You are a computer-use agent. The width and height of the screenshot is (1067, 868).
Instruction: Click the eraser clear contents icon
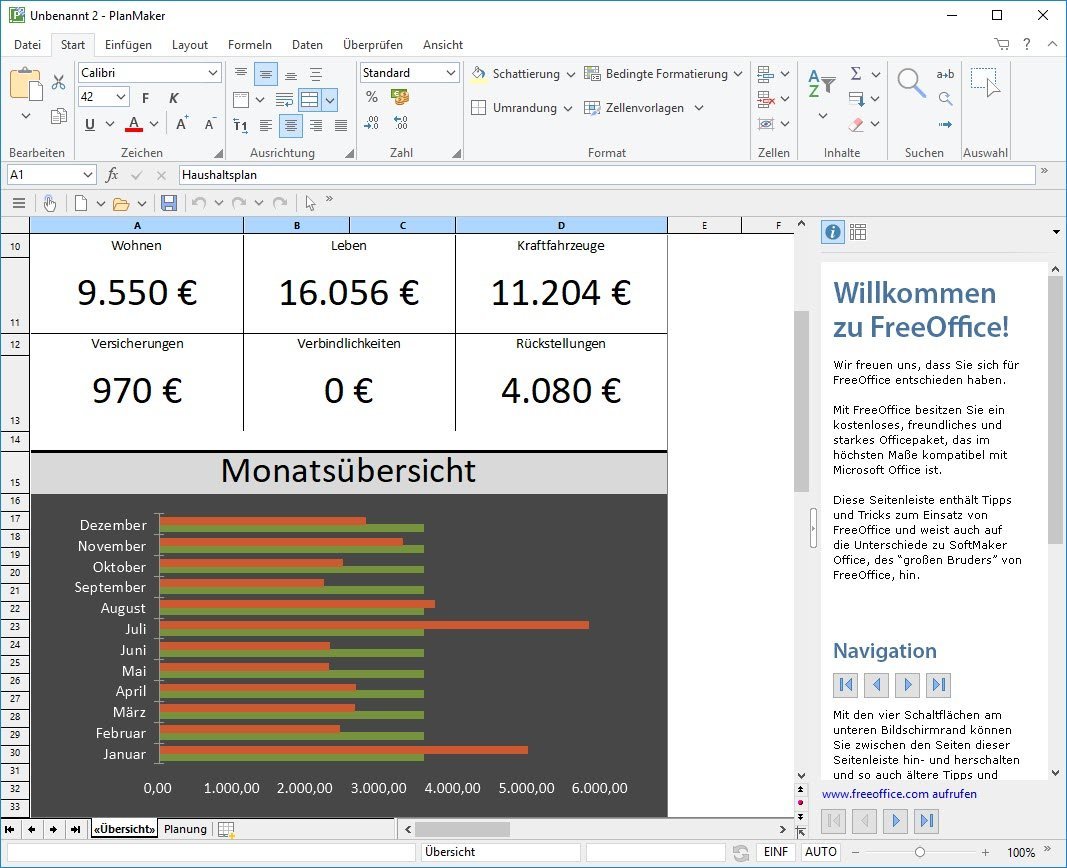click(856, 125)
